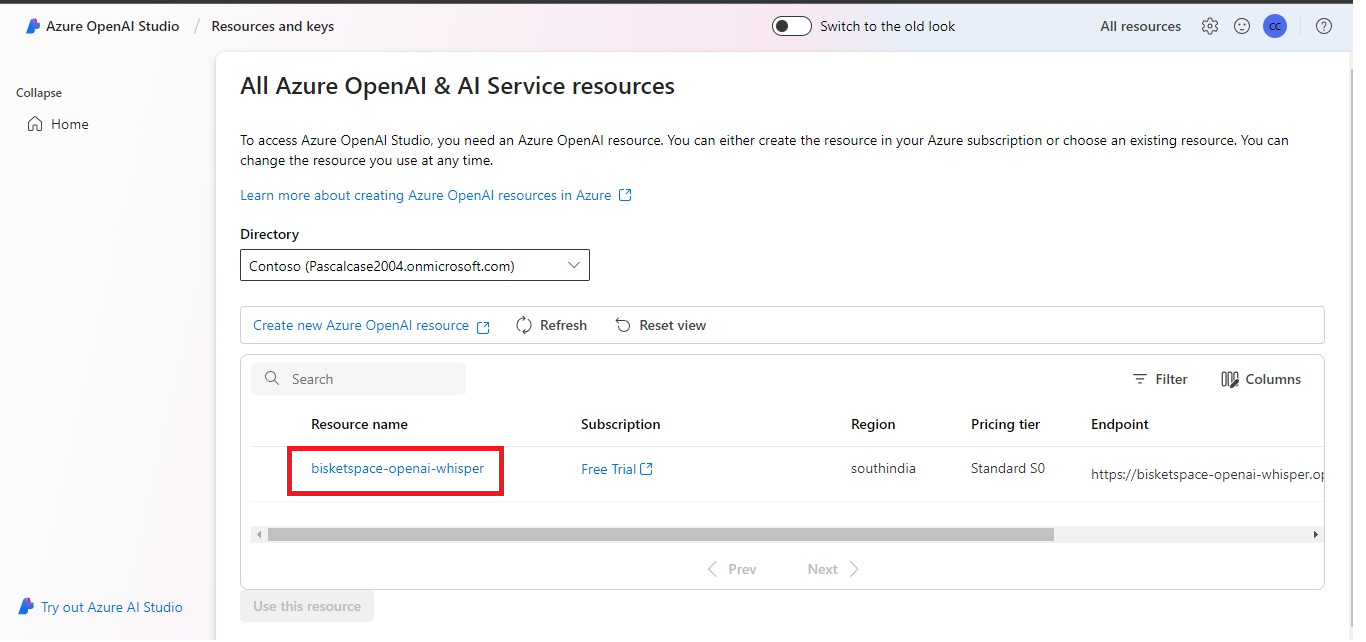The width and height of the screenshot is (1366, 642).
Task: Open the CC user account avatar
Action: coord(1274,27)
